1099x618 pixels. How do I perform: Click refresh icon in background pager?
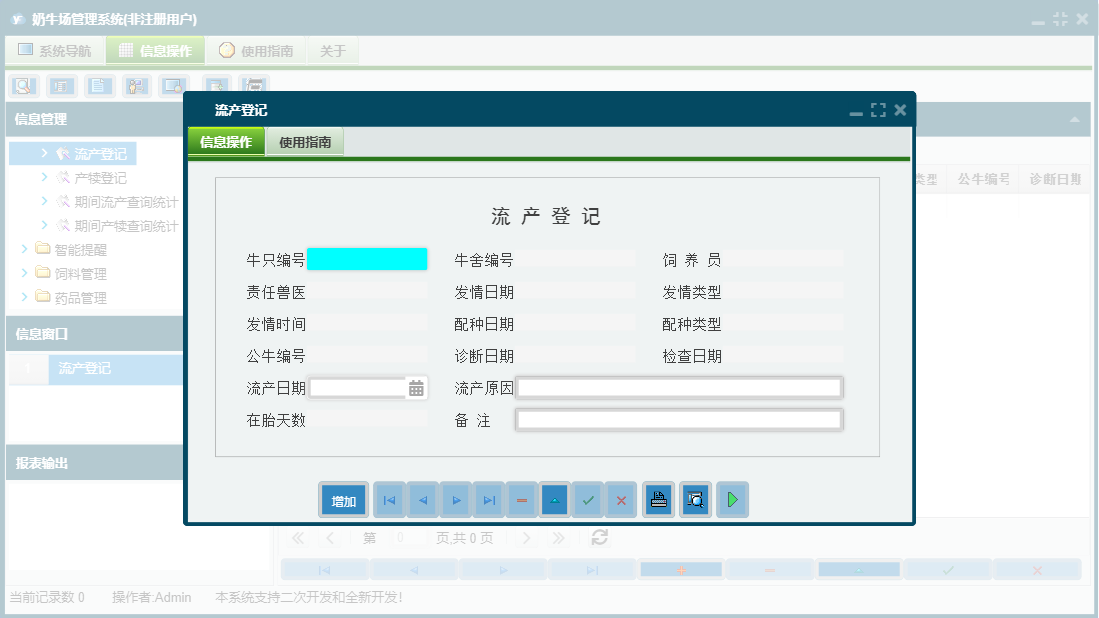599,537
